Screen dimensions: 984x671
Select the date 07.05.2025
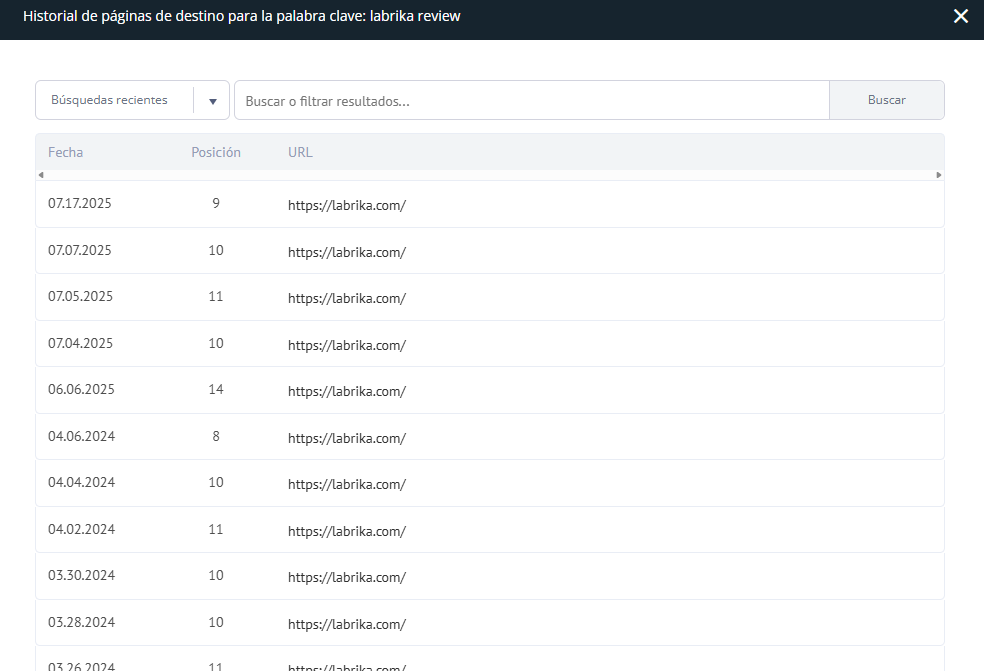click(80, 296)
